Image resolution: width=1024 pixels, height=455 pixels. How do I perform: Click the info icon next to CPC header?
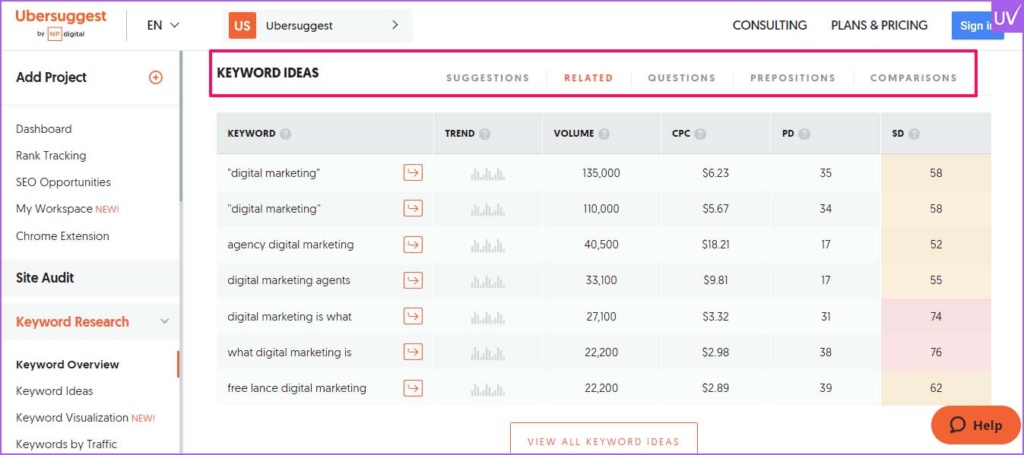click(700, 134)
